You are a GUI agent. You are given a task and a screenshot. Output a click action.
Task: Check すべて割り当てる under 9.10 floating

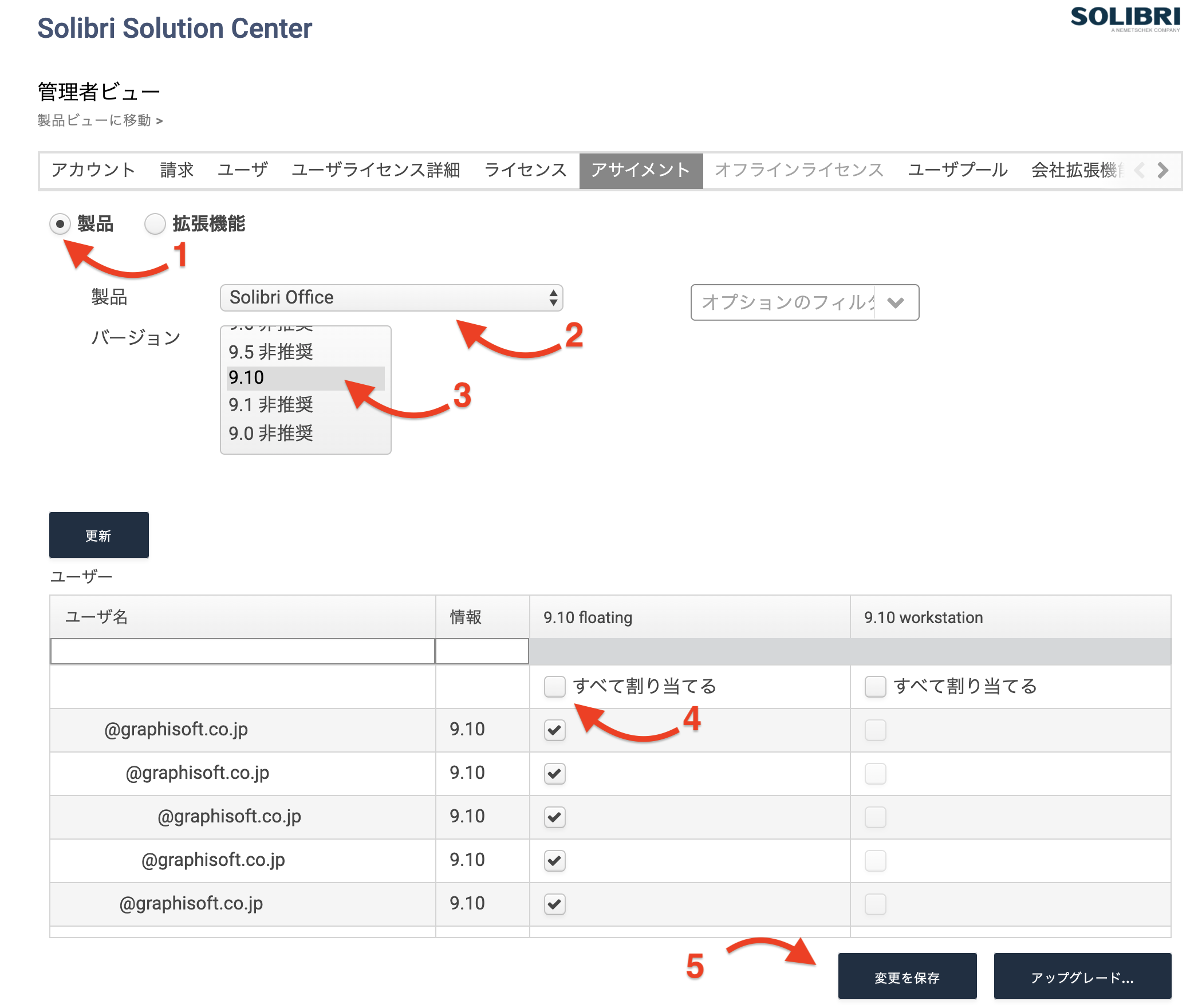tap(554, 686)
